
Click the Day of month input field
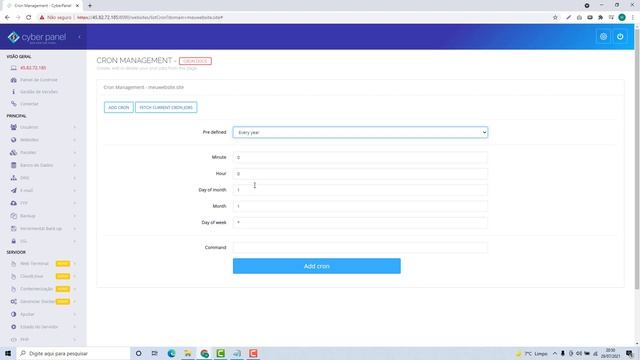360,190
